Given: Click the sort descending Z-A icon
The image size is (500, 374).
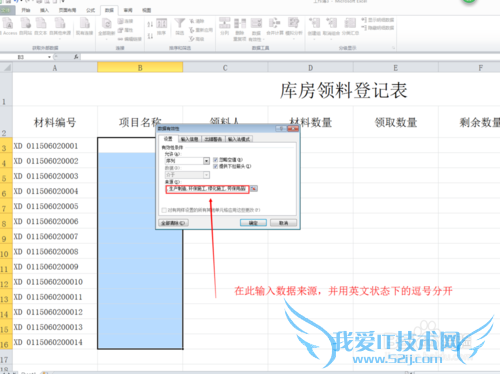Looking at the screenshot, I should 150,35.
